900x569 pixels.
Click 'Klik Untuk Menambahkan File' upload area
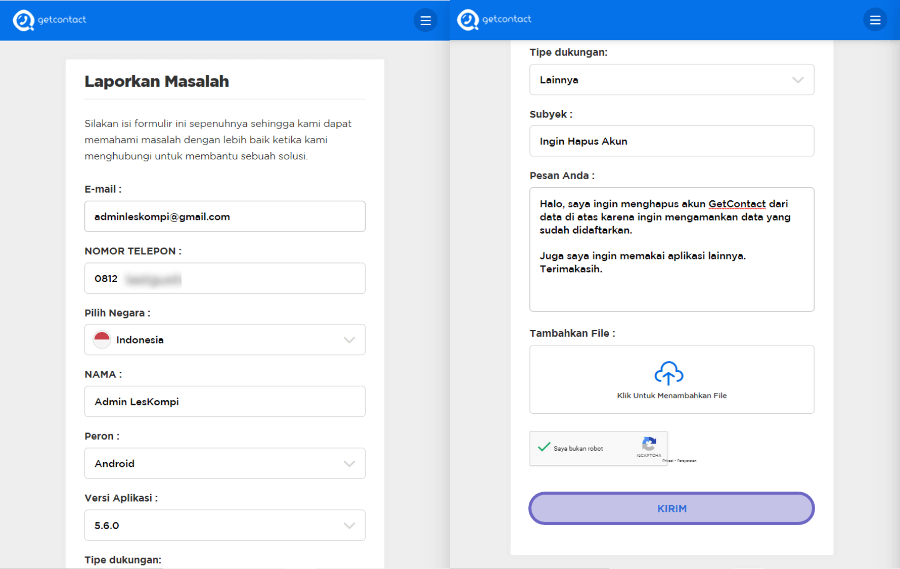coord(672,379)
